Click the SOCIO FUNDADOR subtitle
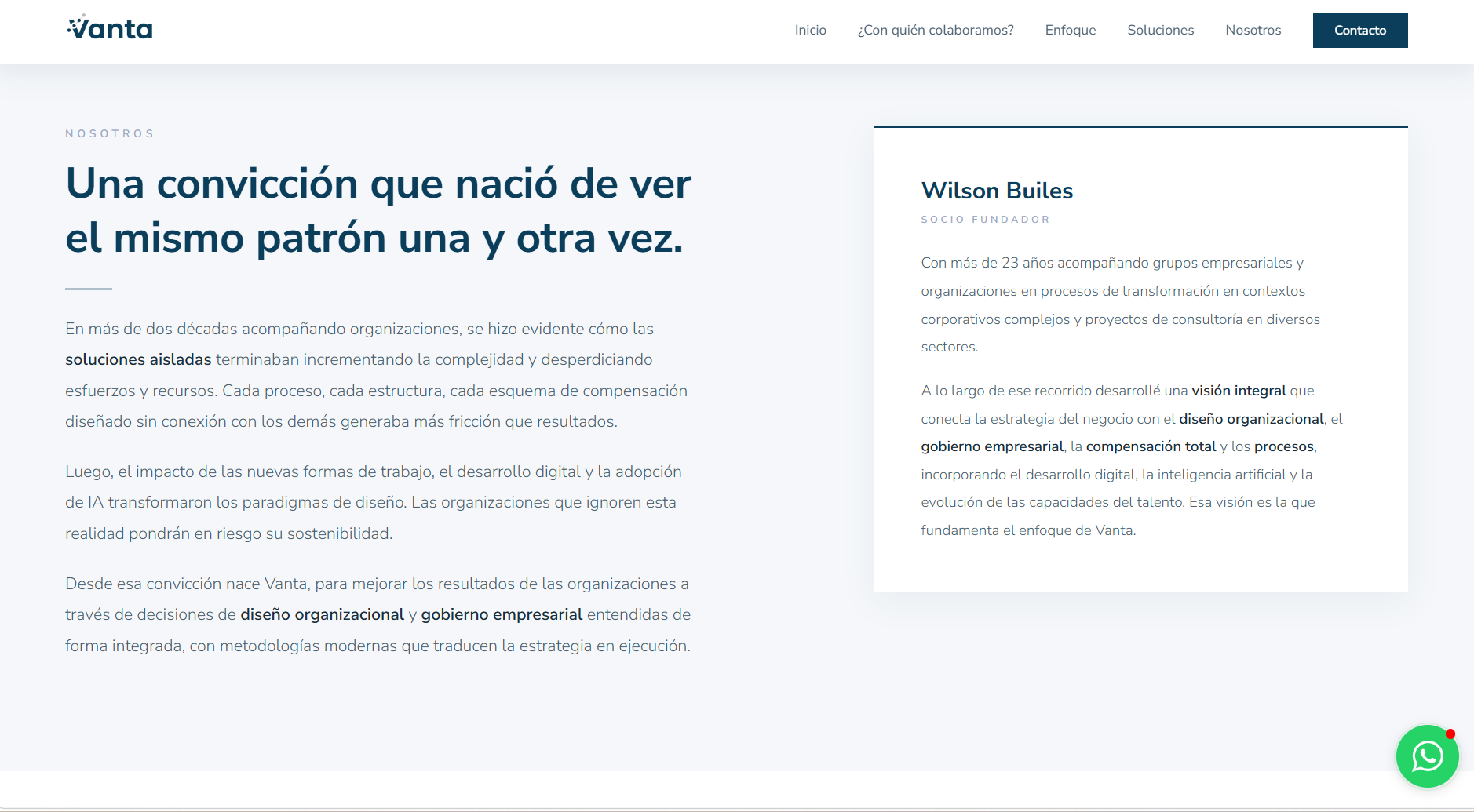This screenshot has width=1474, height=812. 985,220
